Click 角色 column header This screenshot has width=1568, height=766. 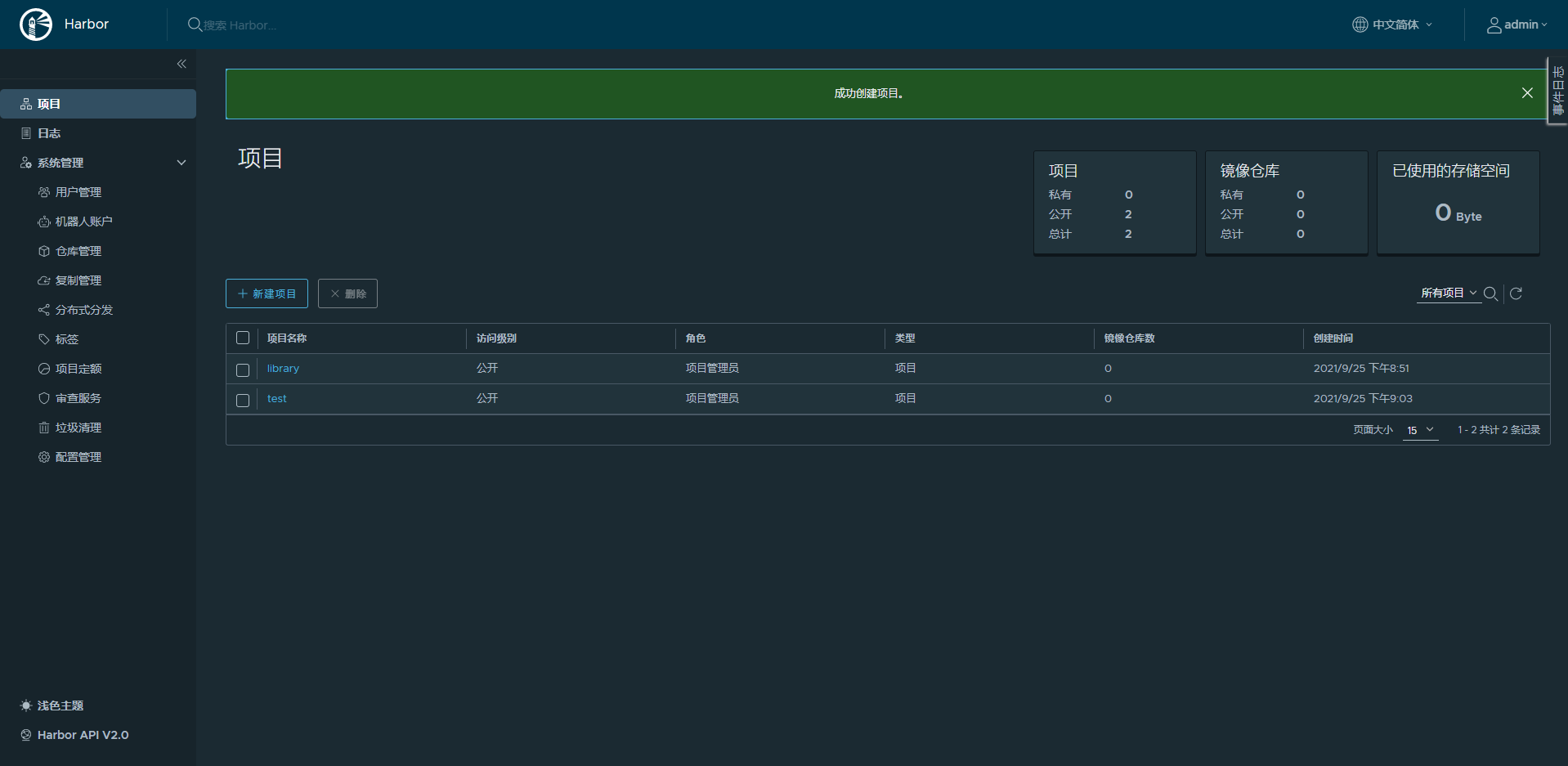coord(696,338)
